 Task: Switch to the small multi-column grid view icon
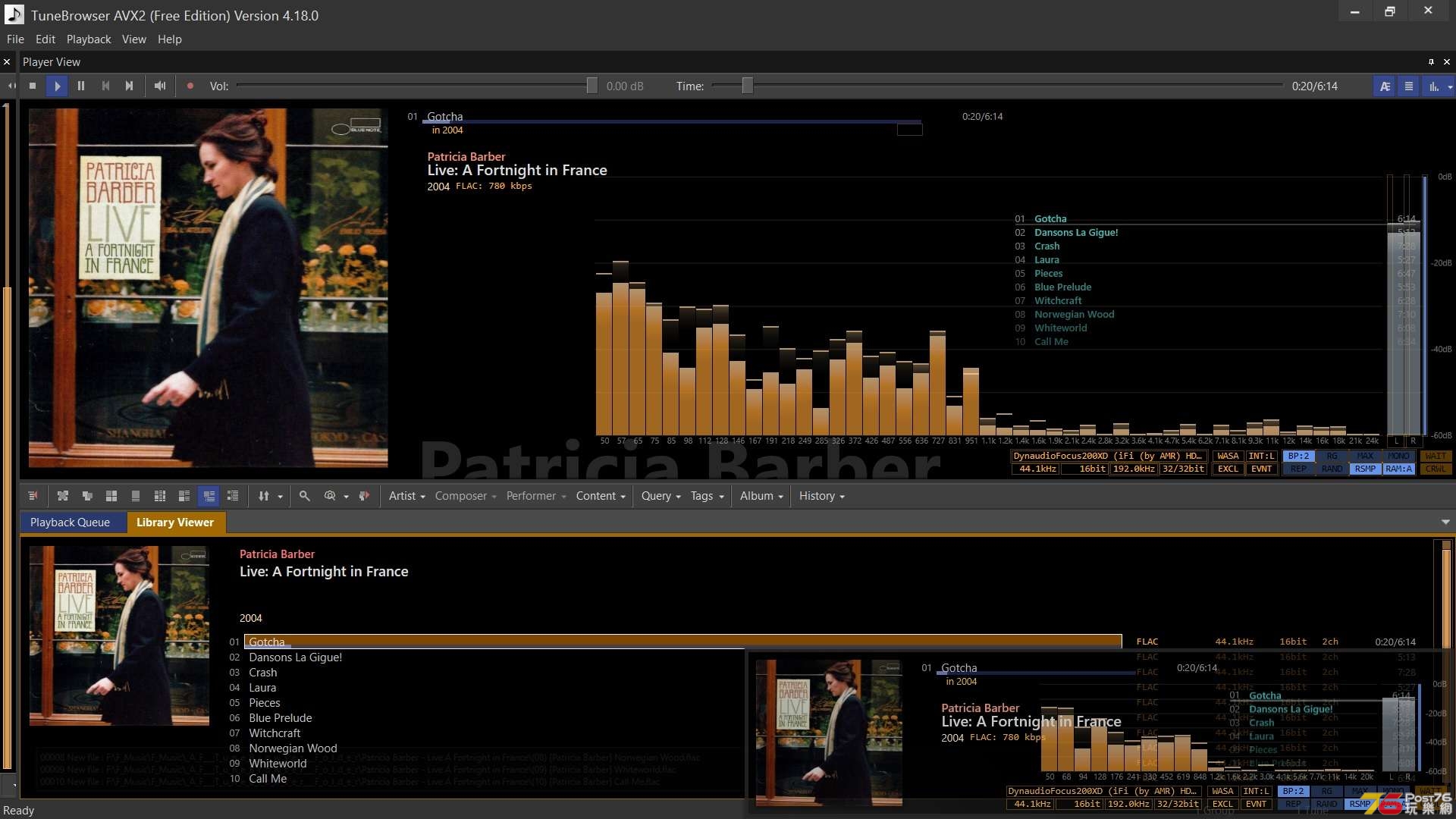(160, 496)
